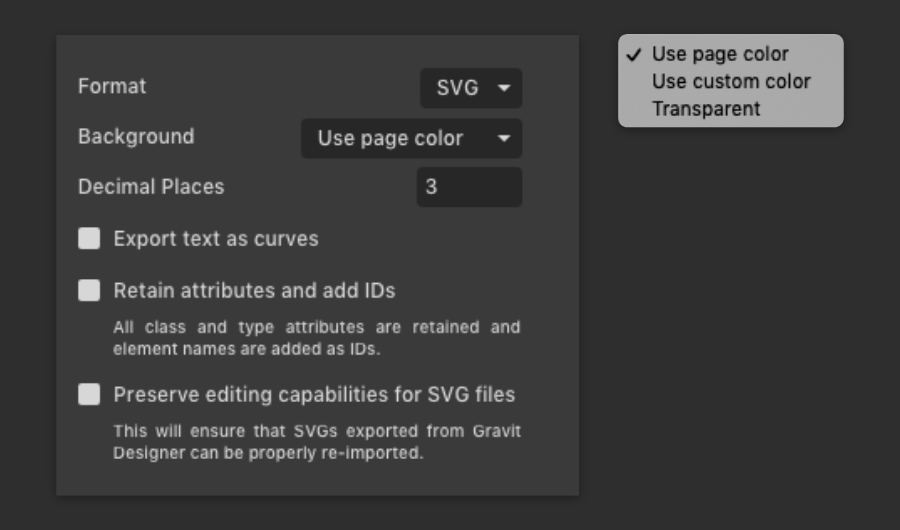The width and height of the screenshot is (900, 530).
Task: Click the 'Format' label
Action: tap(112, 86)
